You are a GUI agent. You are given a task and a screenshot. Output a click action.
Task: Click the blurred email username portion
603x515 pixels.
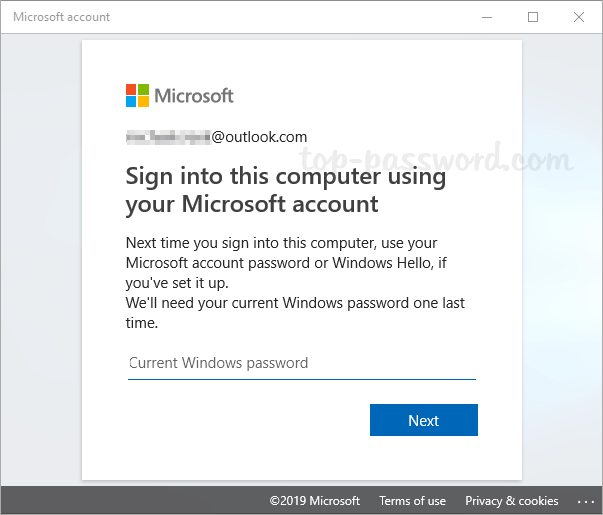pos(168,137)
